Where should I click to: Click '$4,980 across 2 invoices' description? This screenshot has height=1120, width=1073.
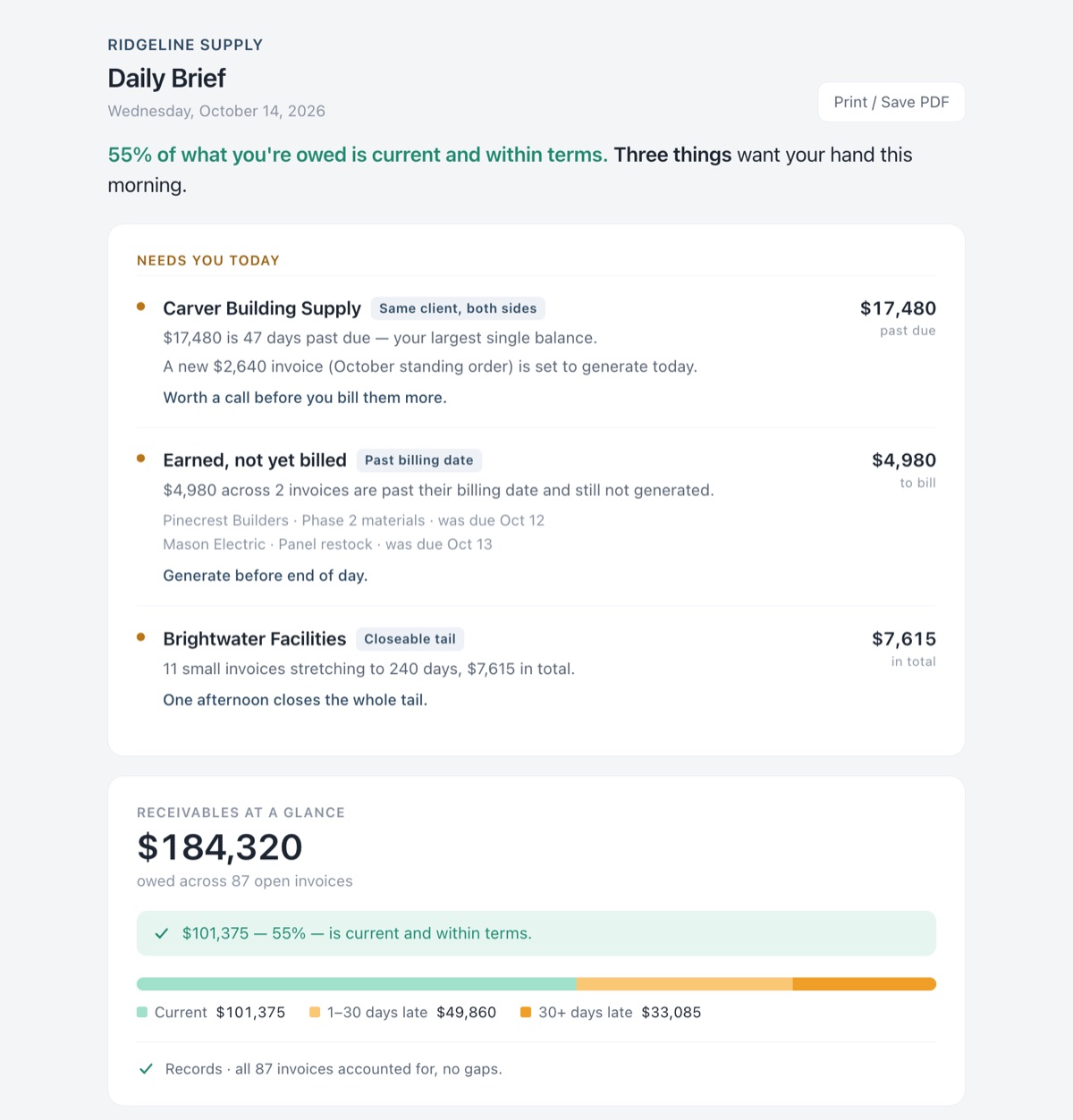pyautogui.click(x=438, y=490)
